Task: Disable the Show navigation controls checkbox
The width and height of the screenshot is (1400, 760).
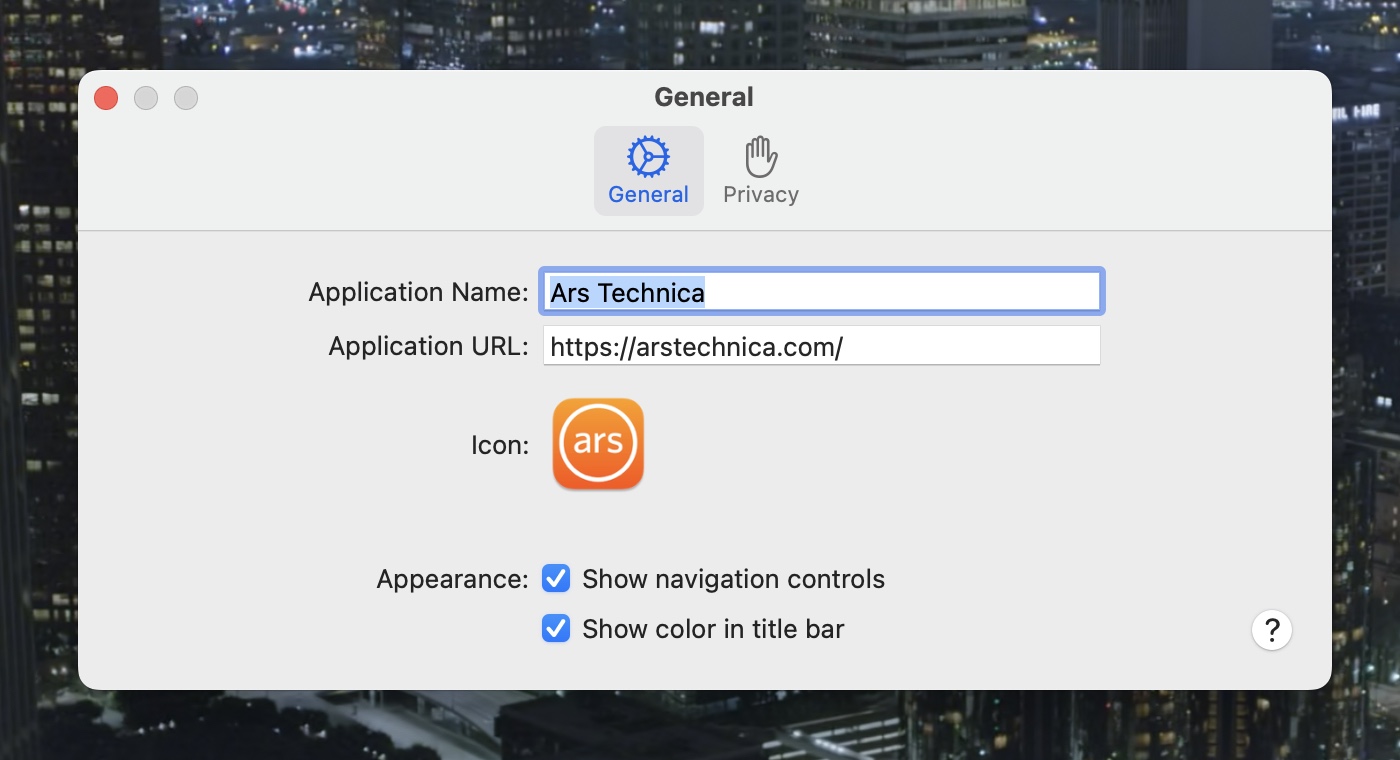Action: 556,579
